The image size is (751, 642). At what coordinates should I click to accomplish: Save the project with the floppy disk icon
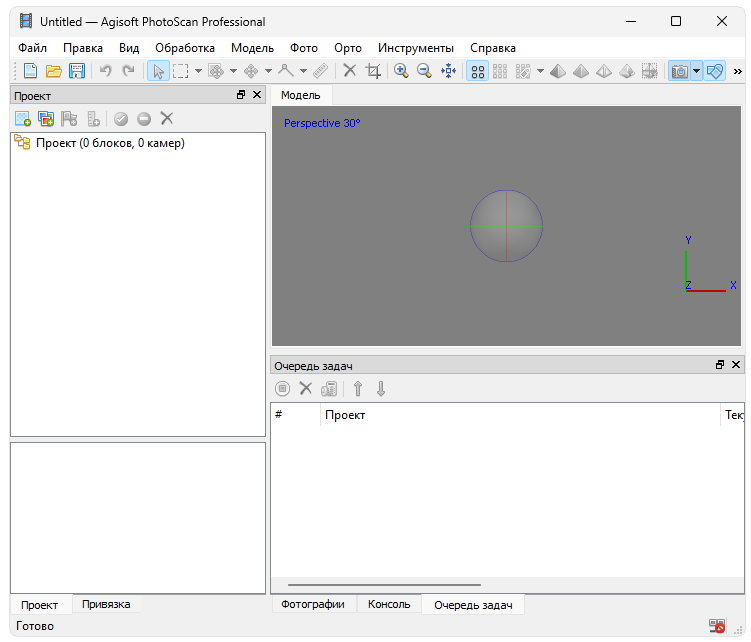[x=76, y=71]
